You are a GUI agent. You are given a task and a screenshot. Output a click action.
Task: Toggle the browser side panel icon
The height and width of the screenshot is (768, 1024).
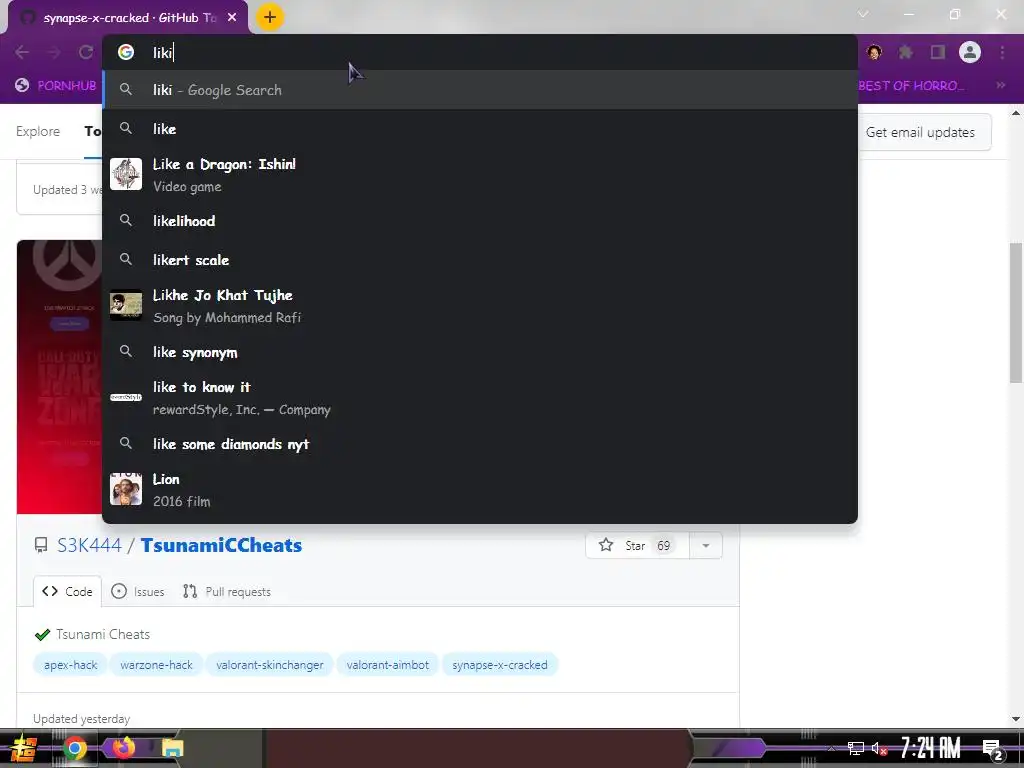938,52
